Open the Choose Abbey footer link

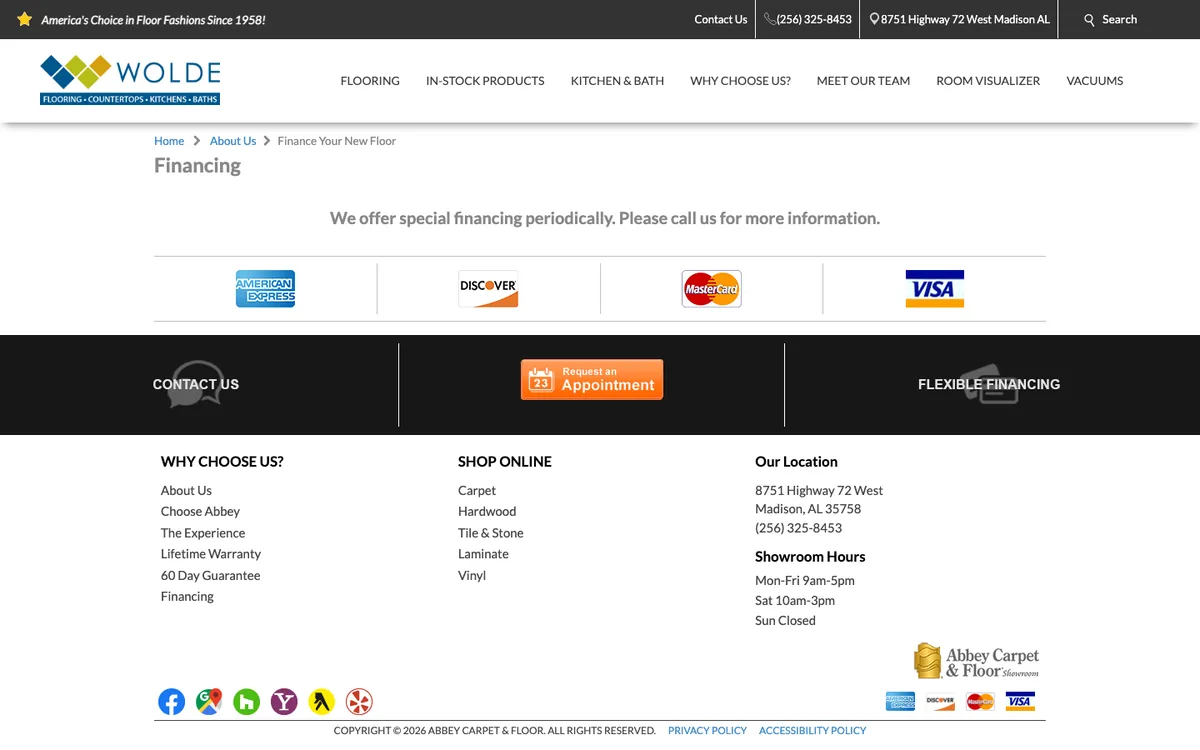click(200, 511)
